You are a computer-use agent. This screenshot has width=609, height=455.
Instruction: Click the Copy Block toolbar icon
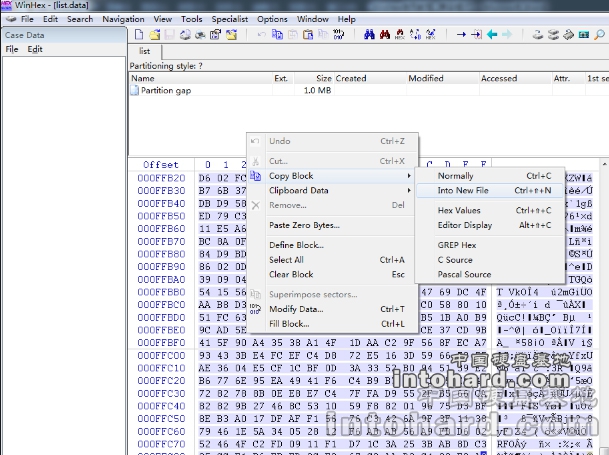277,35
